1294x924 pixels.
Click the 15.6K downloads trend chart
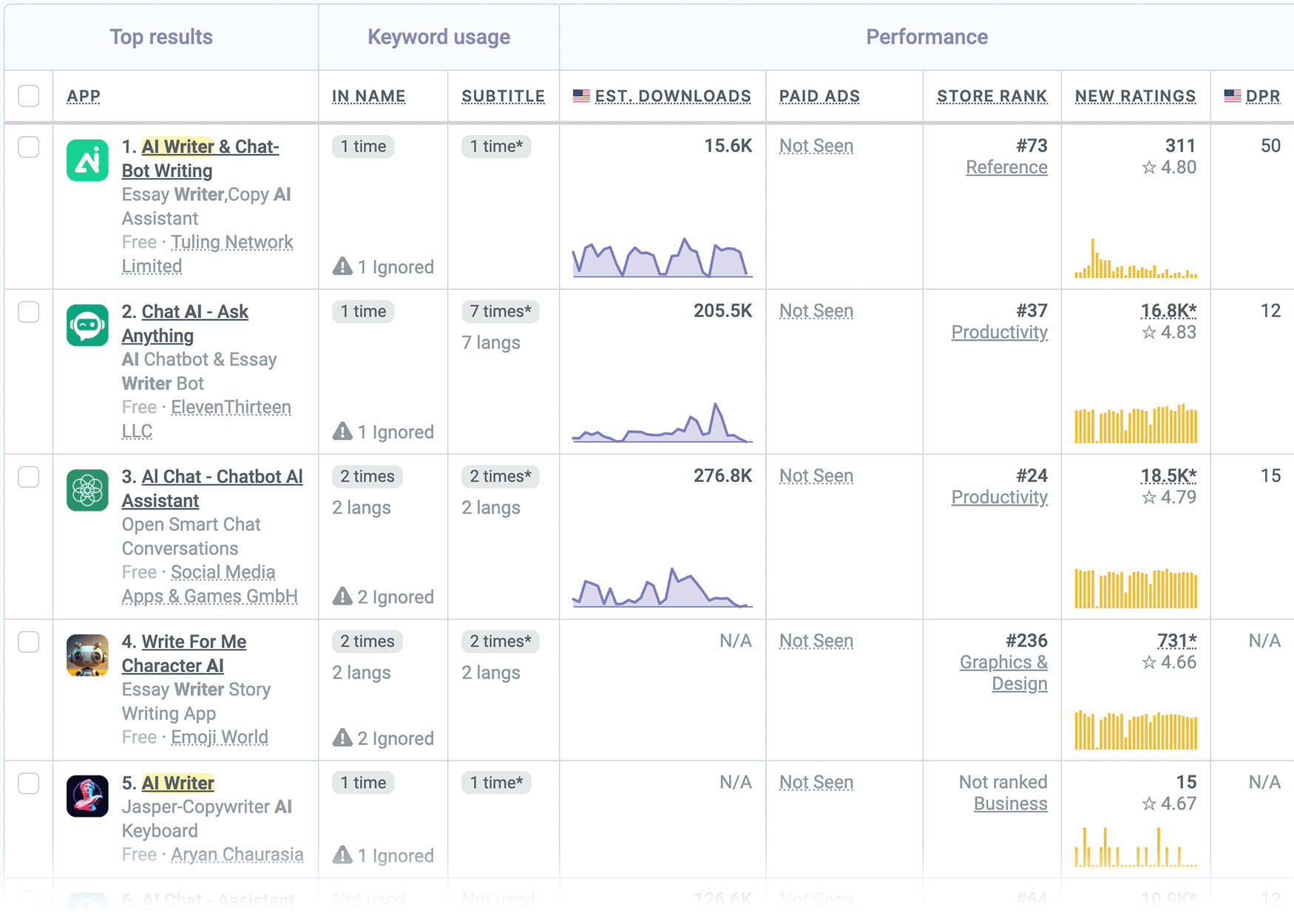(x=663, y=257)
